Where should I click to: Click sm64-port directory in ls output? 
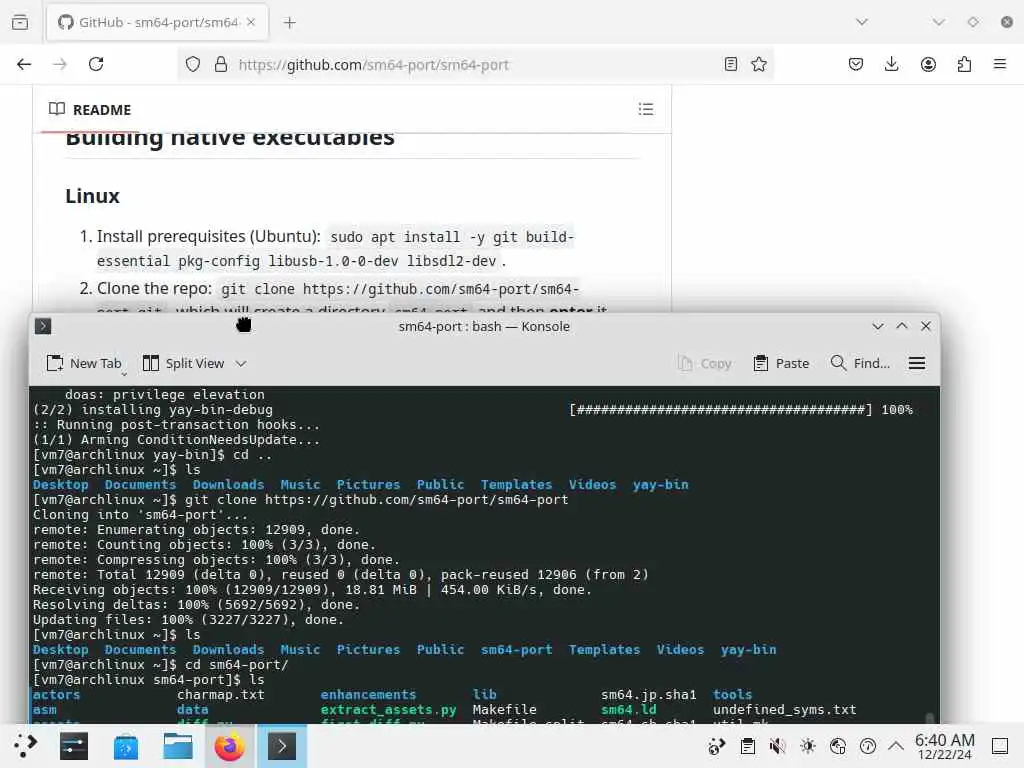(x=517, y=649)
